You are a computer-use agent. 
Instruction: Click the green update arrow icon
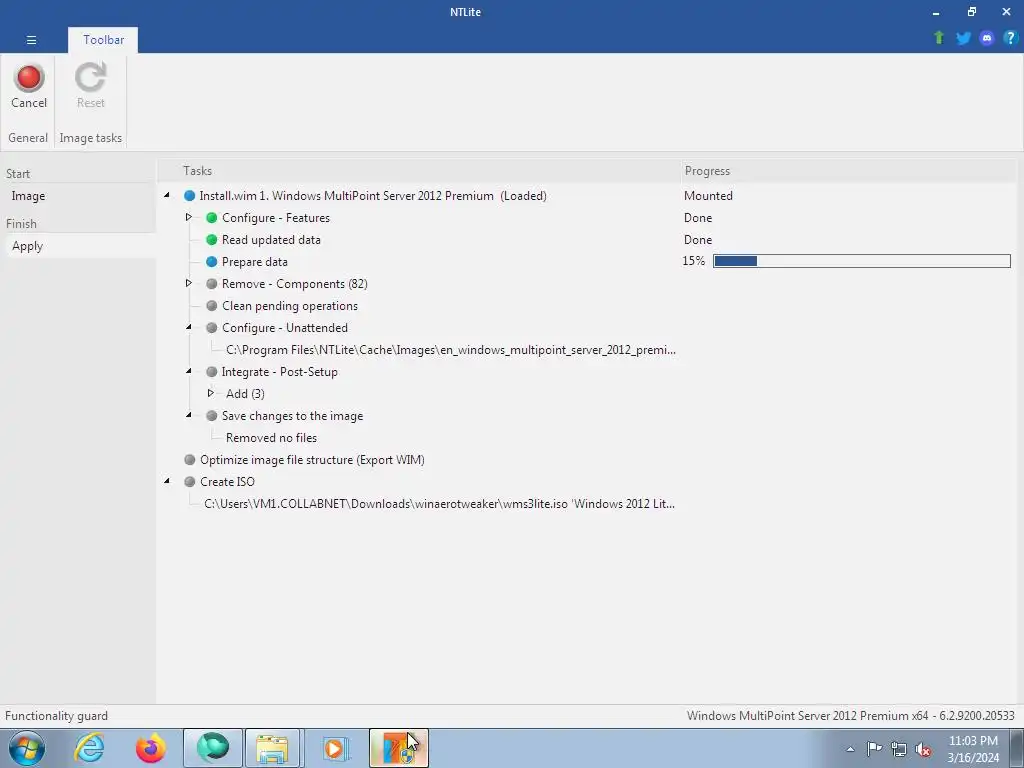click(939, 38)
